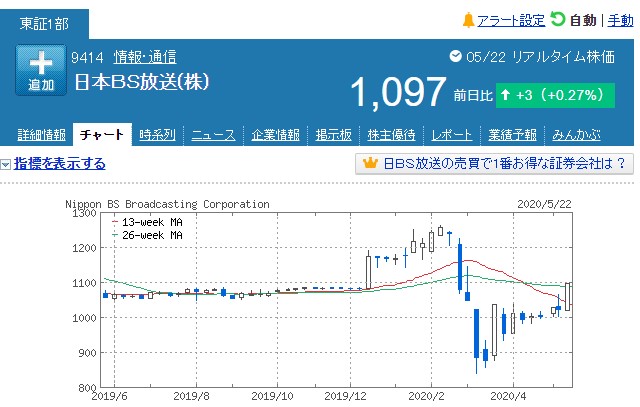Open the 掲示板 tab

[333, 135]
